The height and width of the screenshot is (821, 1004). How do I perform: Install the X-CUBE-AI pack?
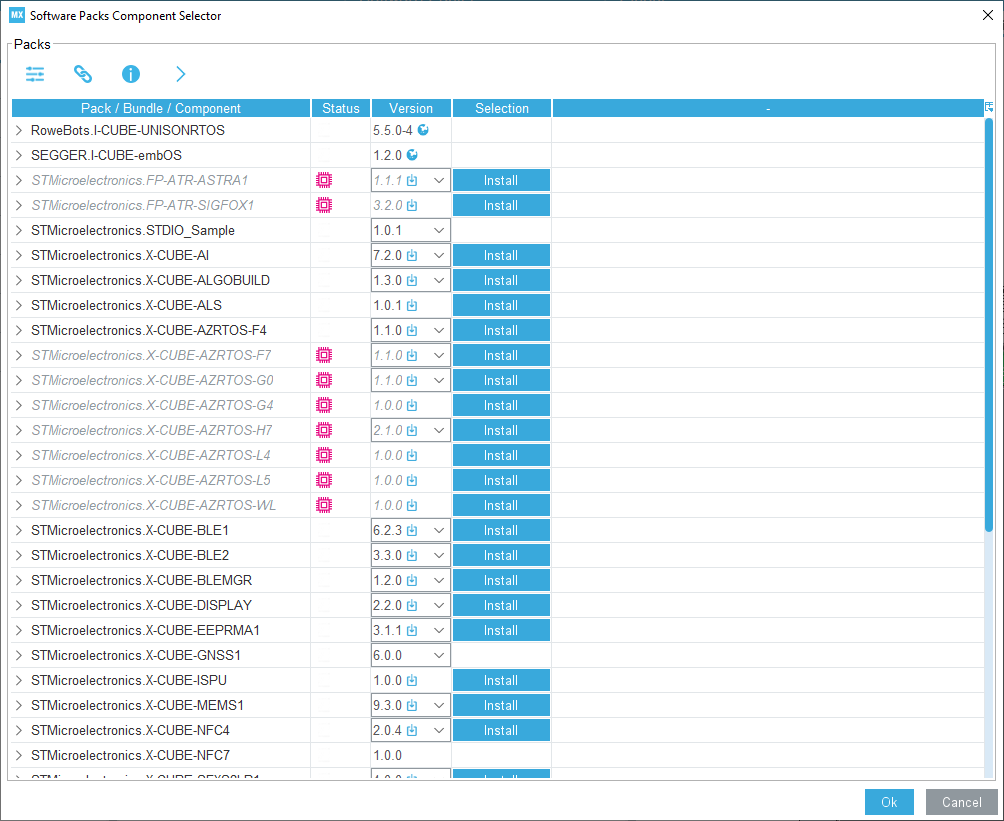point(501,256)
